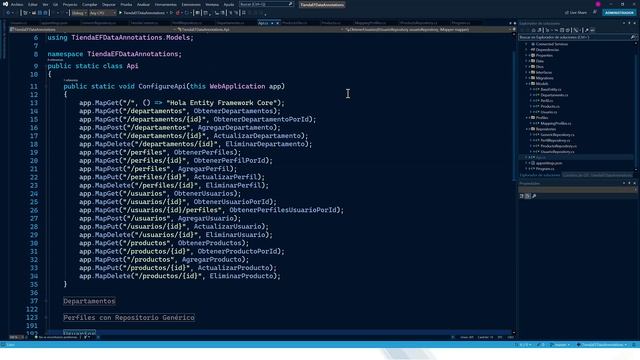Click the editor vertical scrollbar
This screenshot has height=360, width=640.
514,184
